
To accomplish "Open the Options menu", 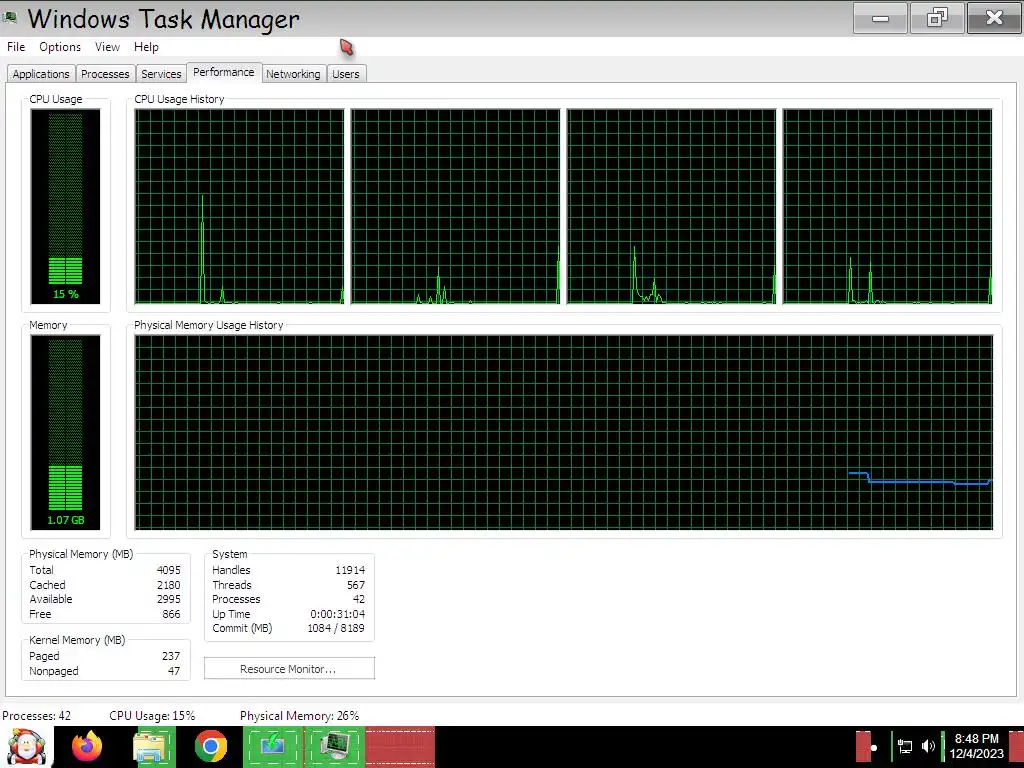I will [60, 47].
